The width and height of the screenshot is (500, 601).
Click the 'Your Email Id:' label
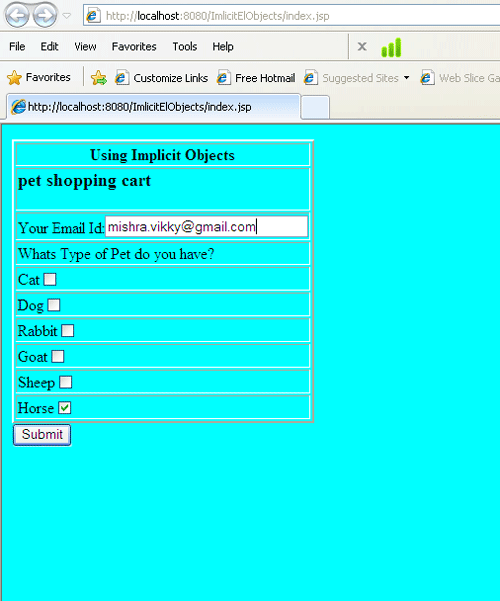click(61, 228)
